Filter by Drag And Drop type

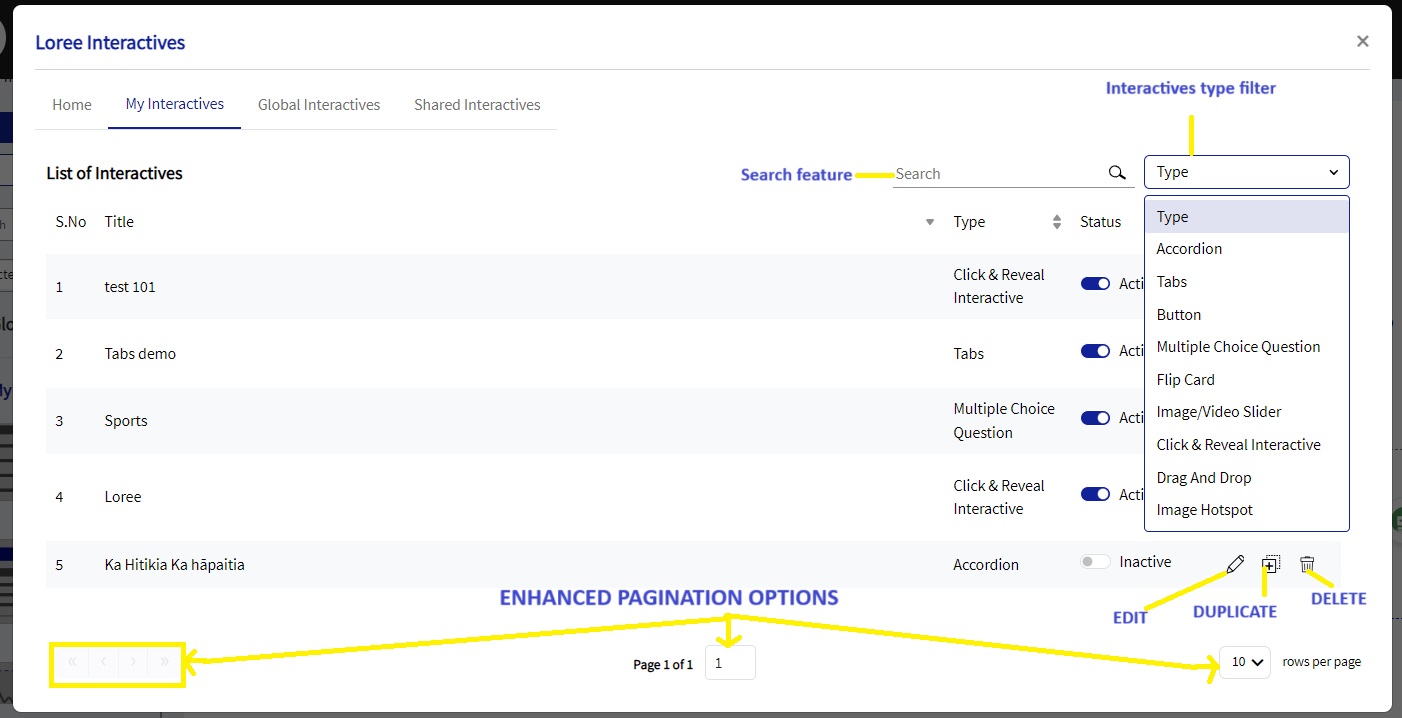(x=1247, y=478)
